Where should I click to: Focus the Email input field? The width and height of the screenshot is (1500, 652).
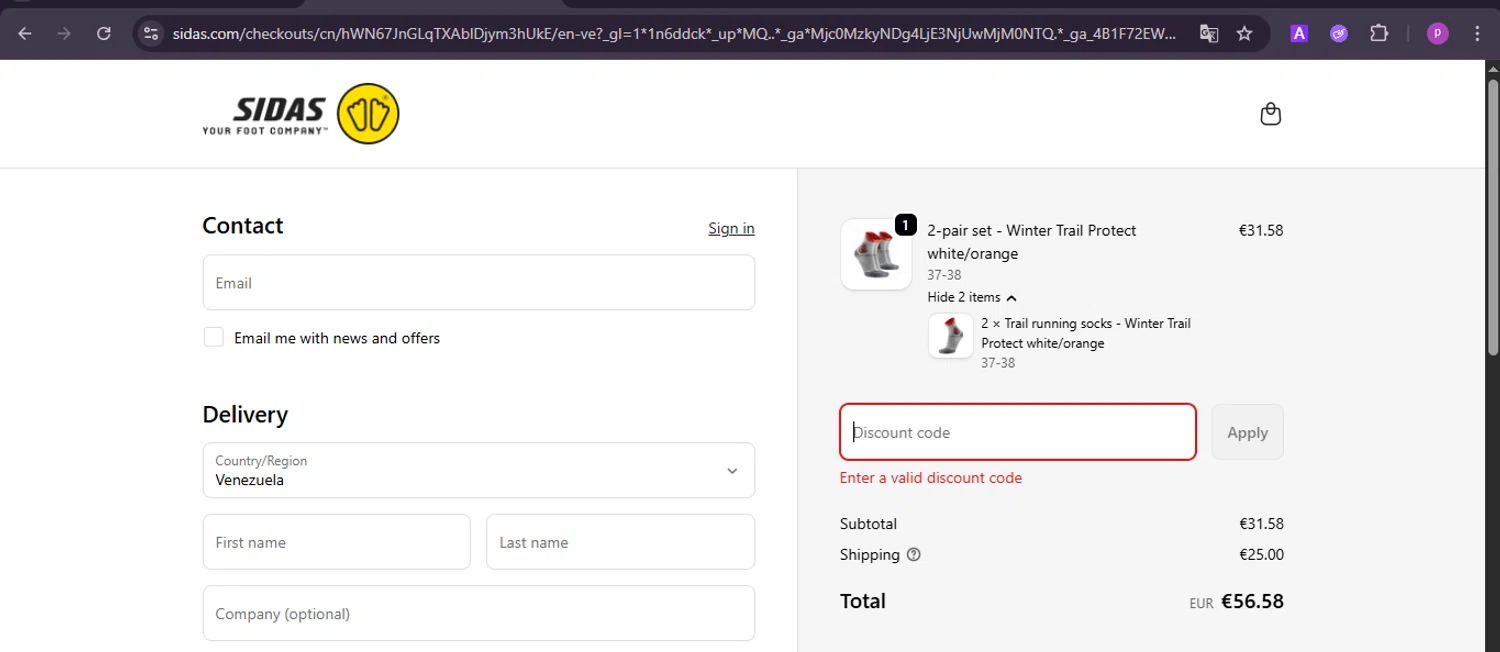tap(478, 282)
